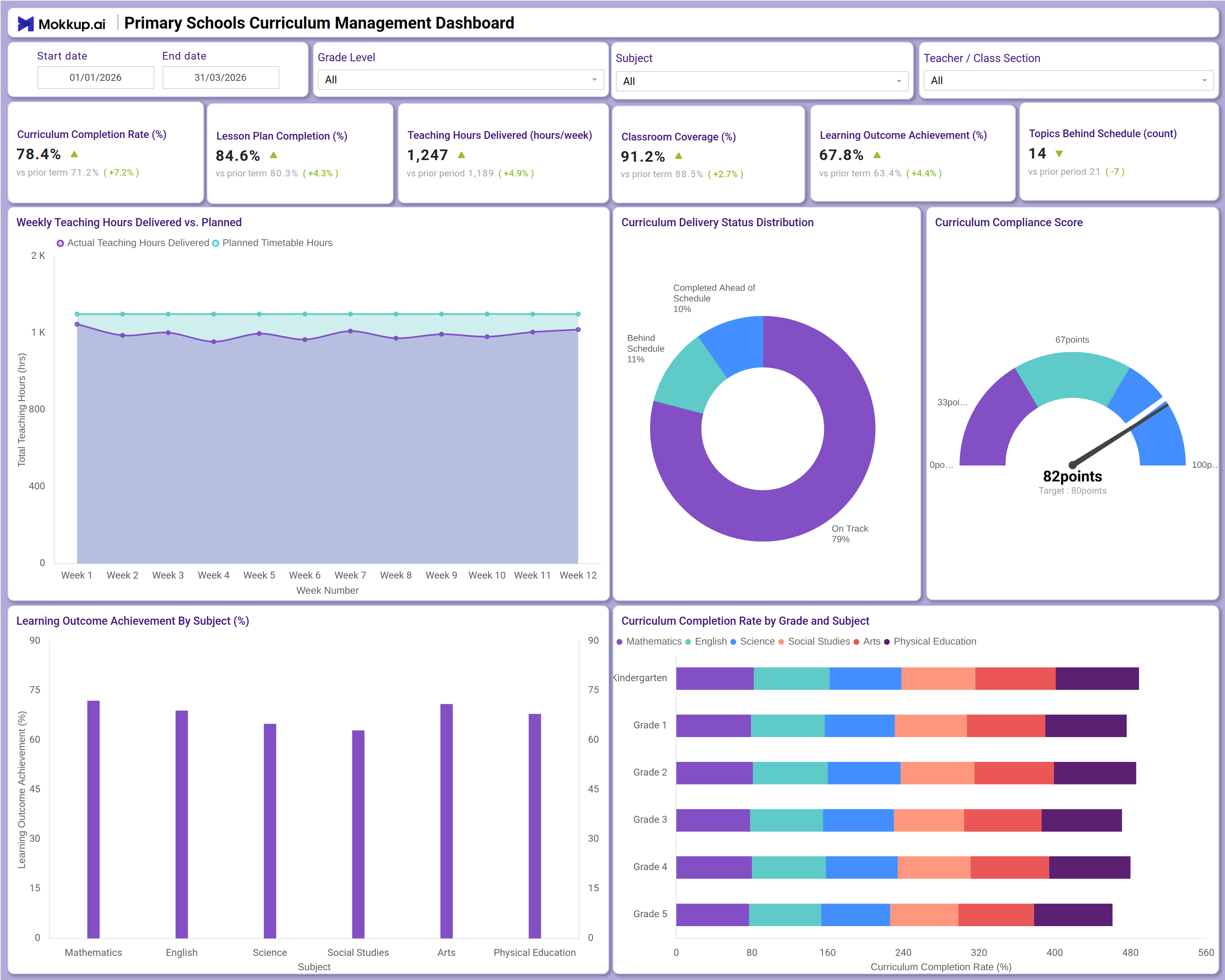The width and height of the screenshot is (1225, 980).
Task: Click the (-7) change value
Action: point(1114,171)
